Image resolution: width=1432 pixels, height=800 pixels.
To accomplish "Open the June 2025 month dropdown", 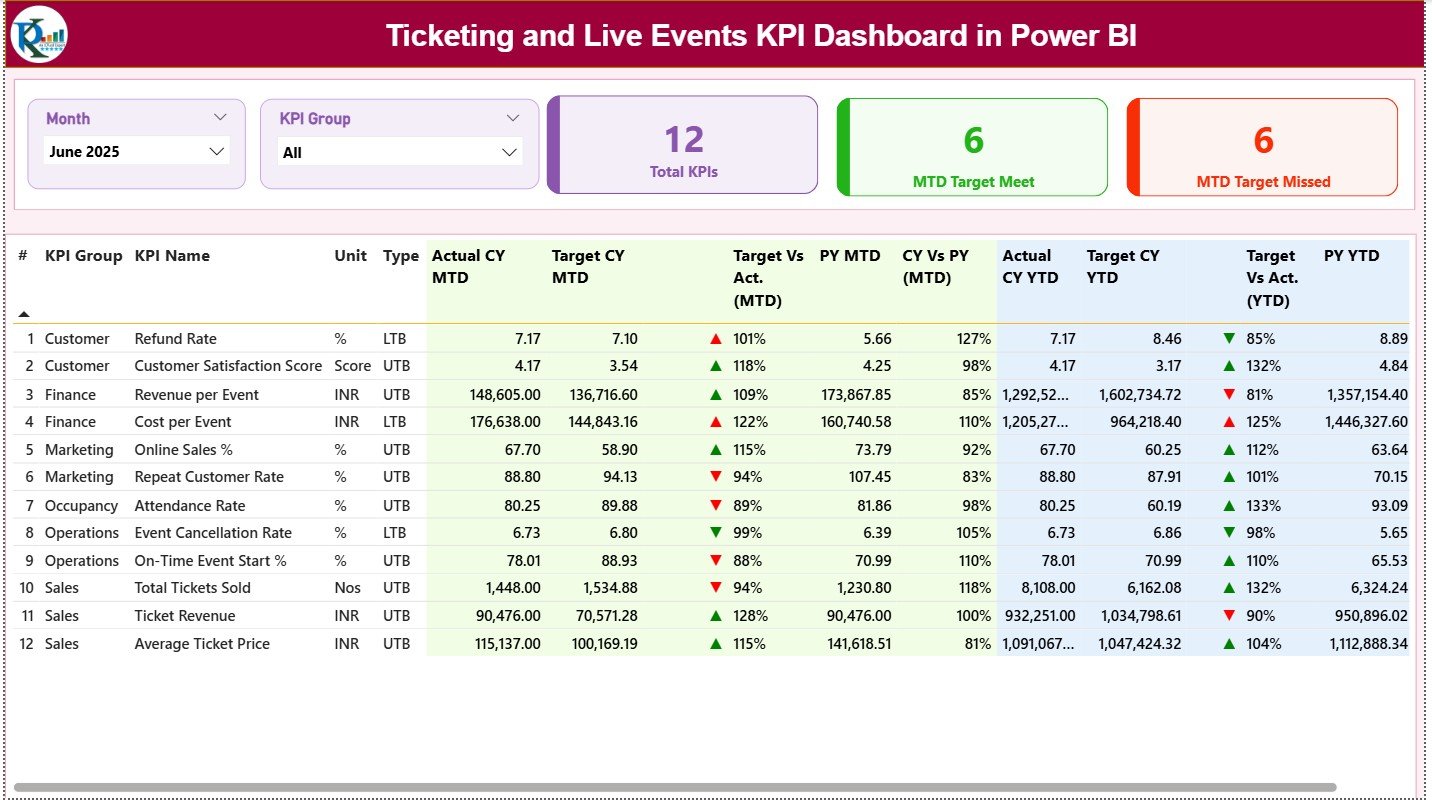I will coord(216,151).
